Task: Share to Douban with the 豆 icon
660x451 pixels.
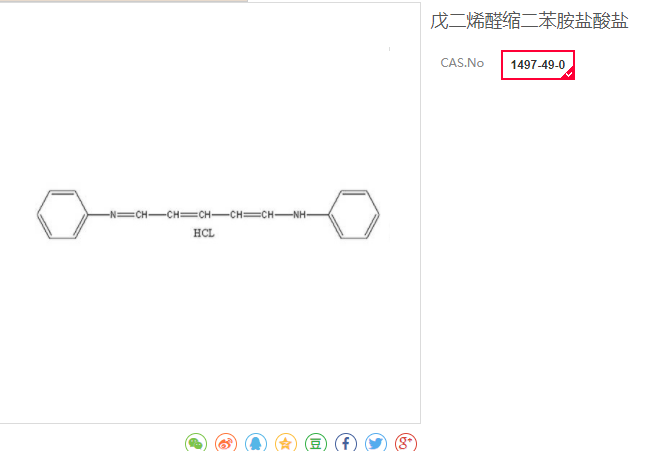Action: point(316,443)
